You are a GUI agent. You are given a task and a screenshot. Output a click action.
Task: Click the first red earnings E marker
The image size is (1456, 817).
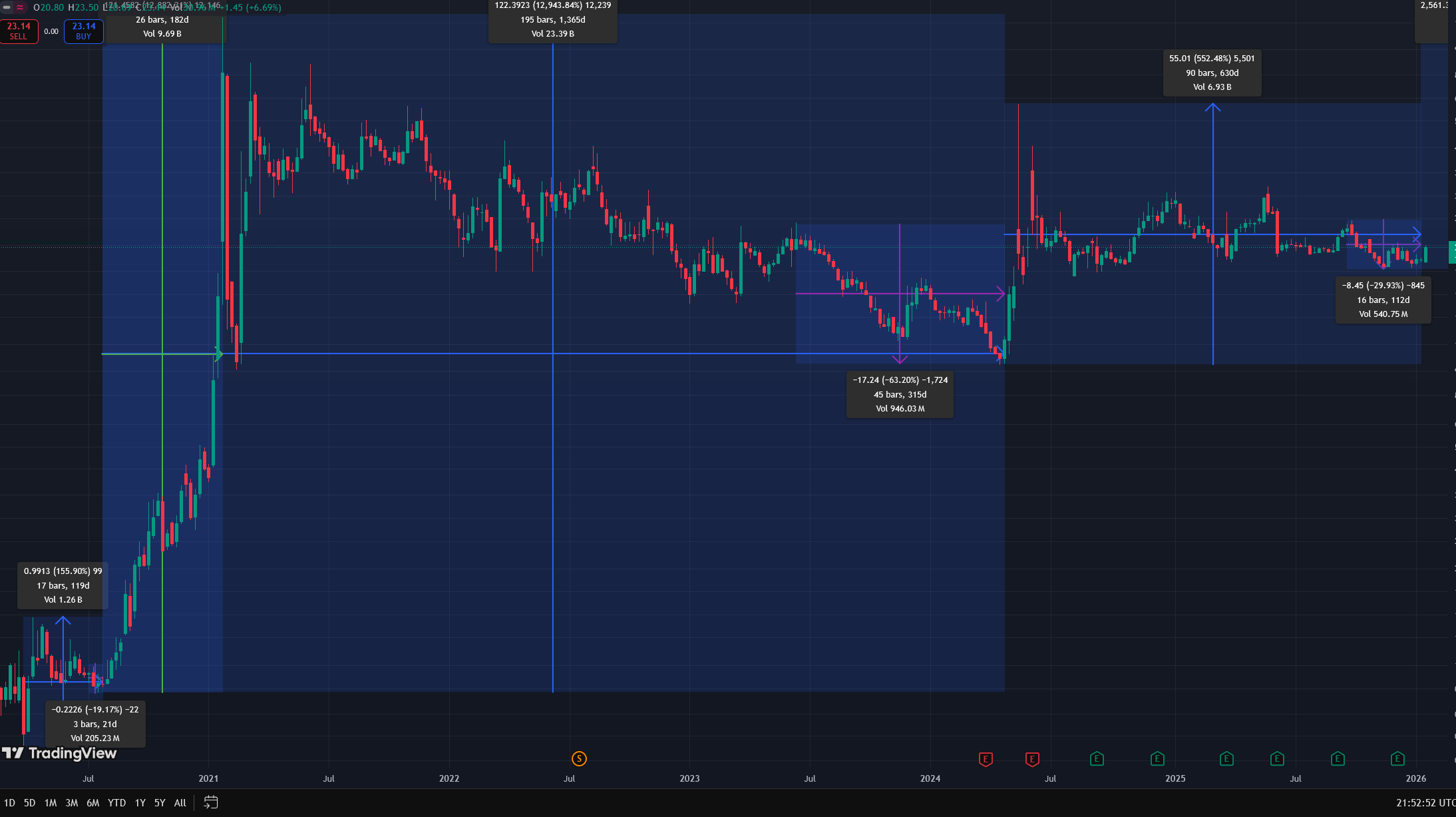(986, 758)
